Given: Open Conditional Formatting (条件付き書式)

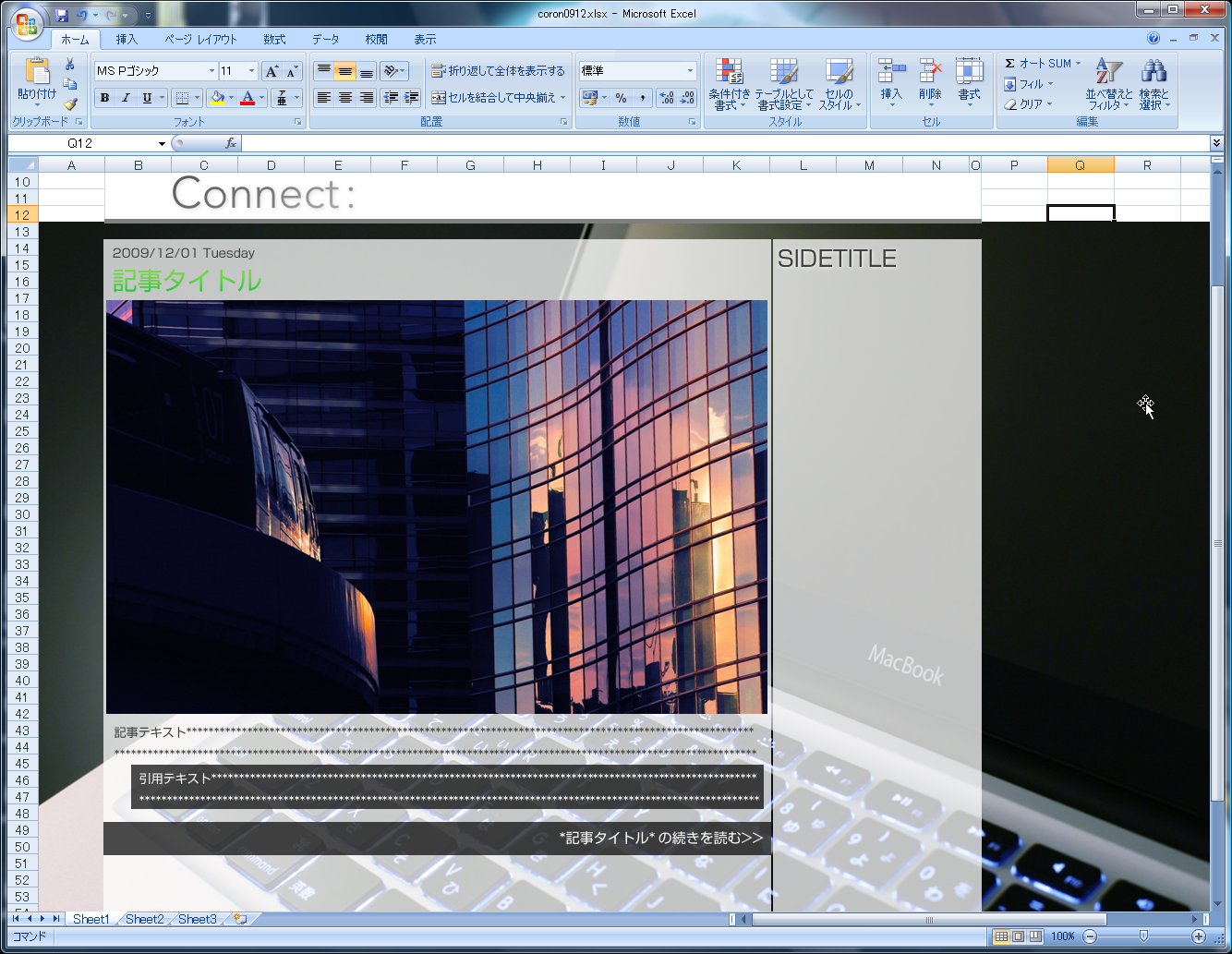Looking at the screenshot, I should (x=730, y=84).
